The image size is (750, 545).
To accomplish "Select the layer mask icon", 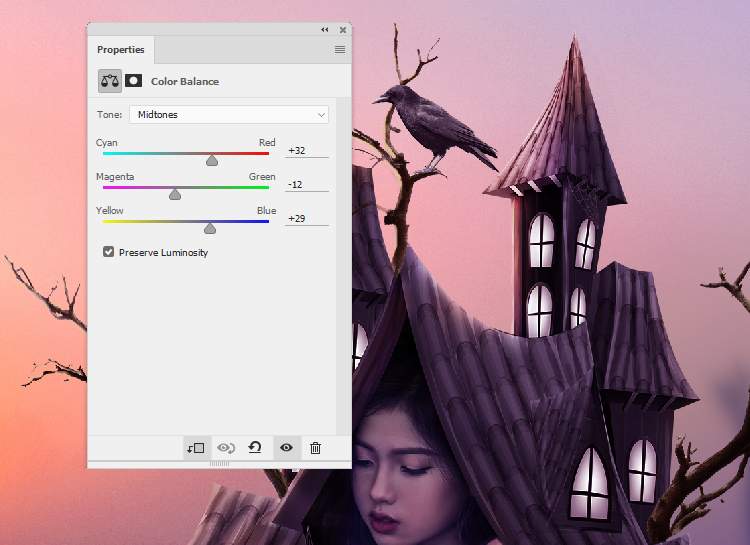I will pos(133,80).
